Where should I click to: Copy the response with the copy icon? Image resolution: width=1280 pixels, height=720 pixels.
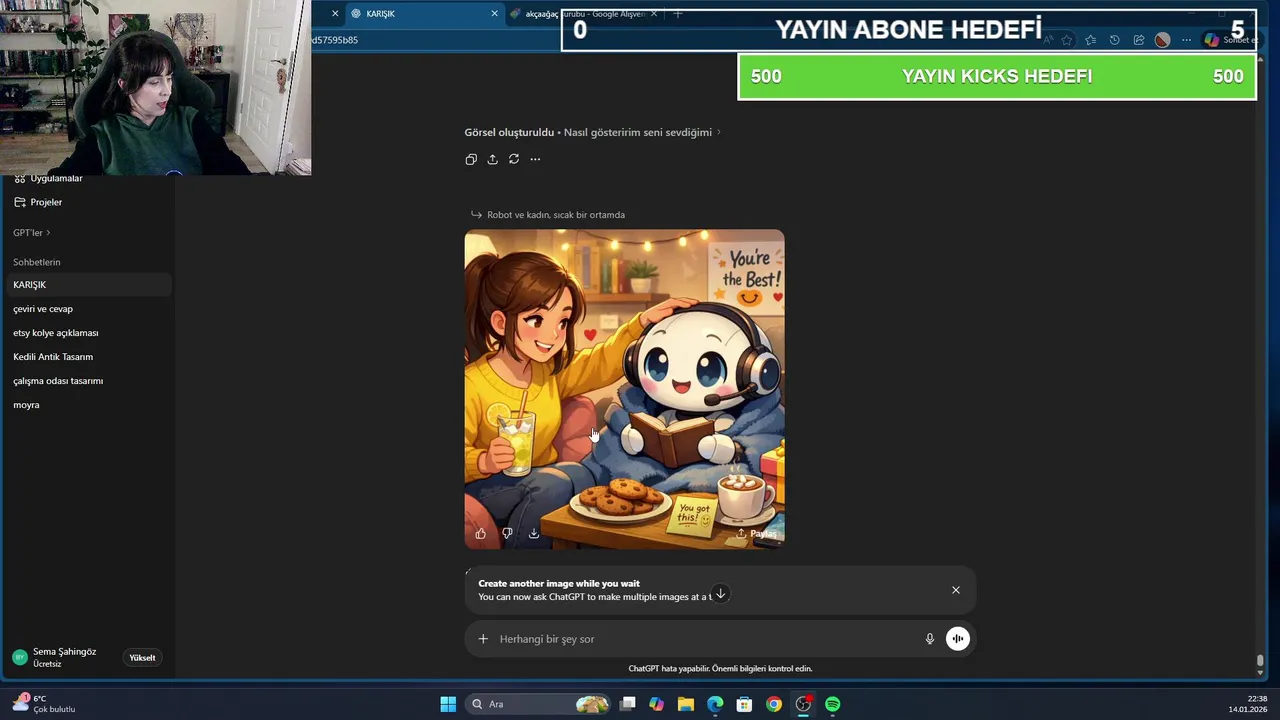click(x=471, y=159)
